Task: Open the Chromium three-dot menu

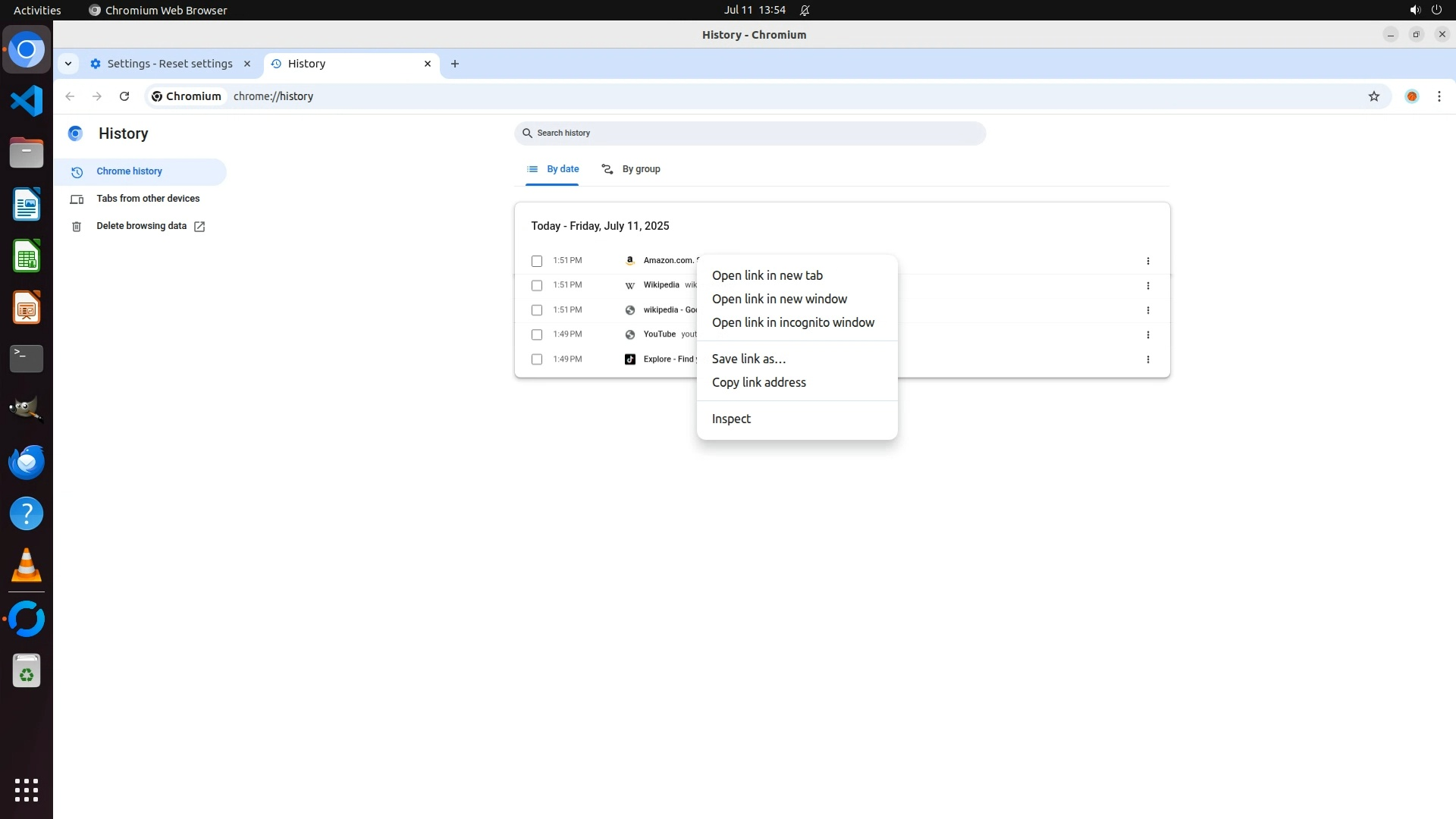Action: click(1439, 96)
